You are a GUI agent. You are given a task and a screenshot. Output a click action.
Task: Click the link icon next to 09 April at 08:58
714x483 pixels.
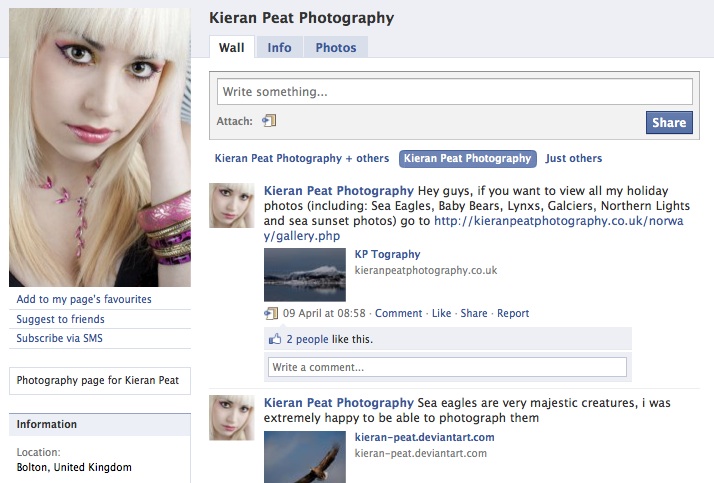(271, 313)
